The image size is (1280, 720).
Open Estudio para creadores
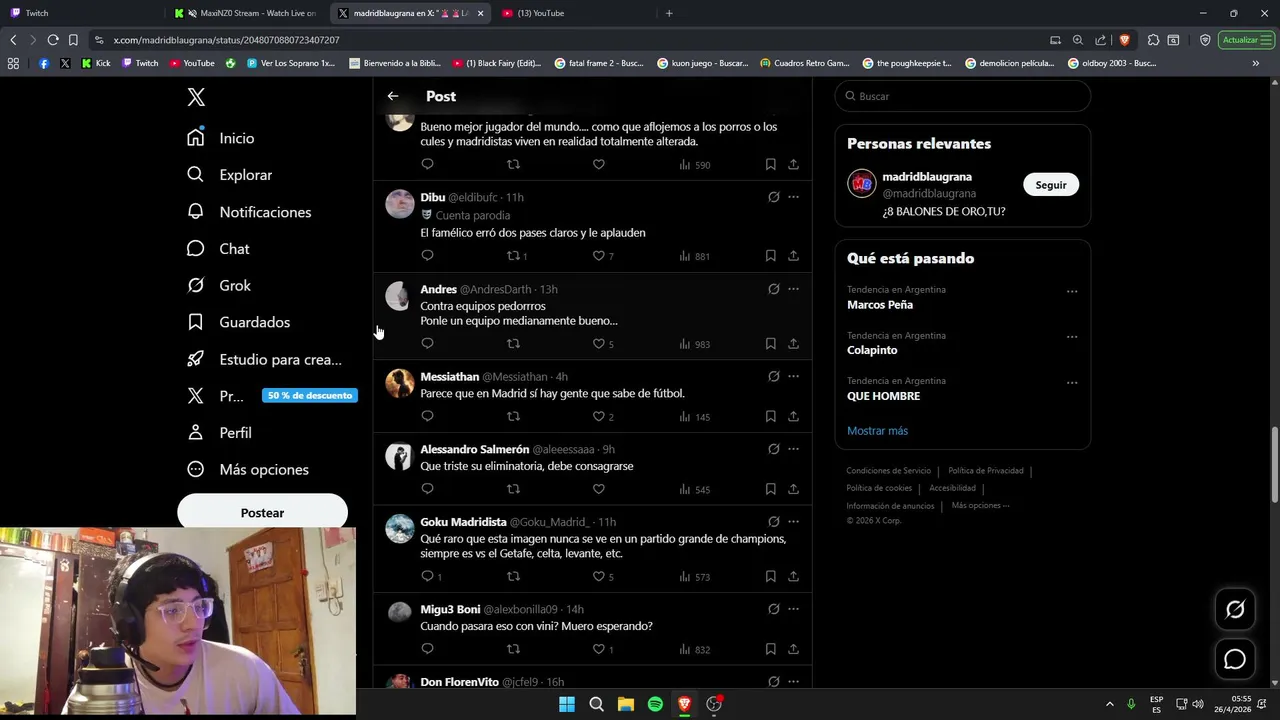(x=265, y=359)
